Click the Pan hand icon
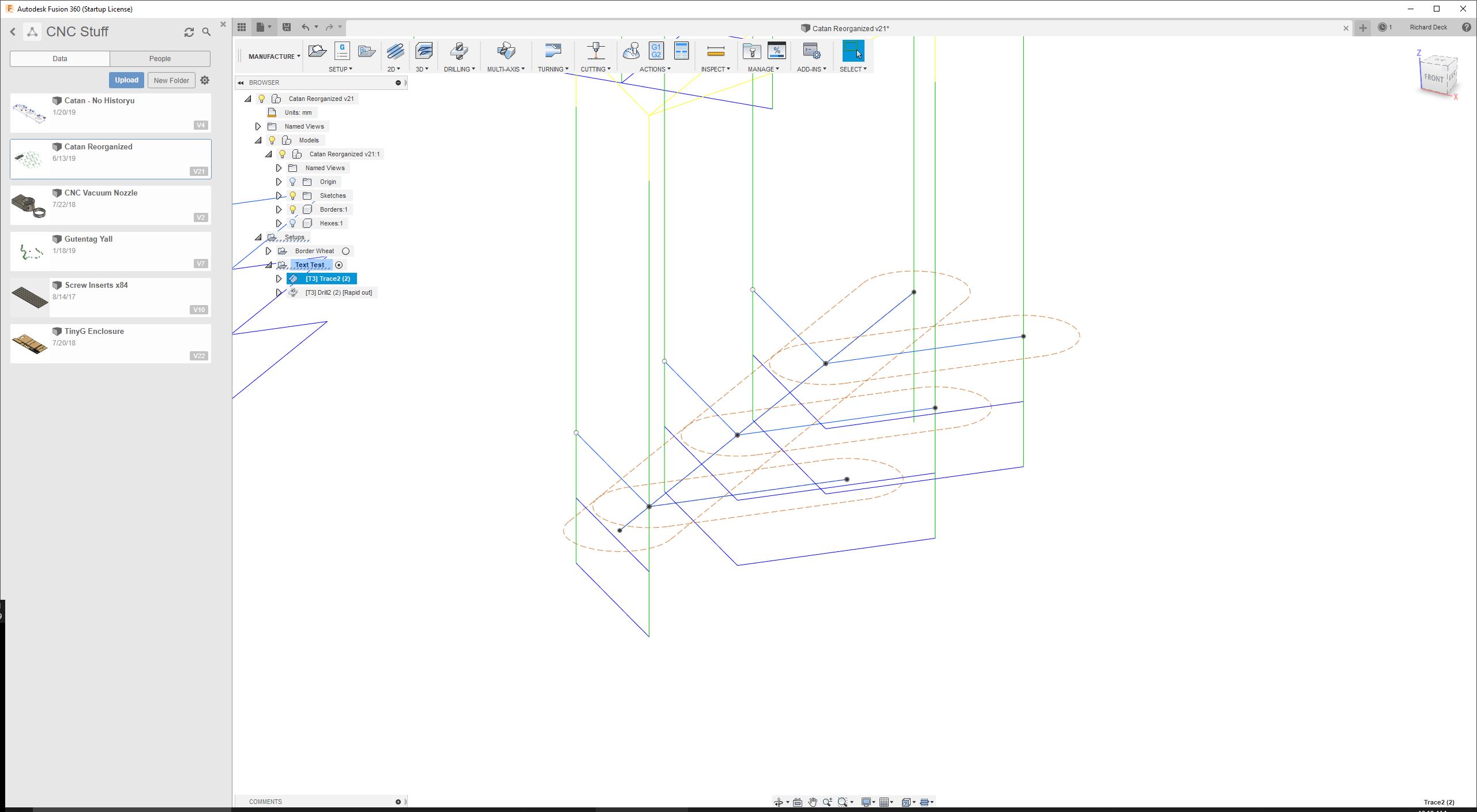This screenshot has width=1477, height=812. click(x=813, y=802)
